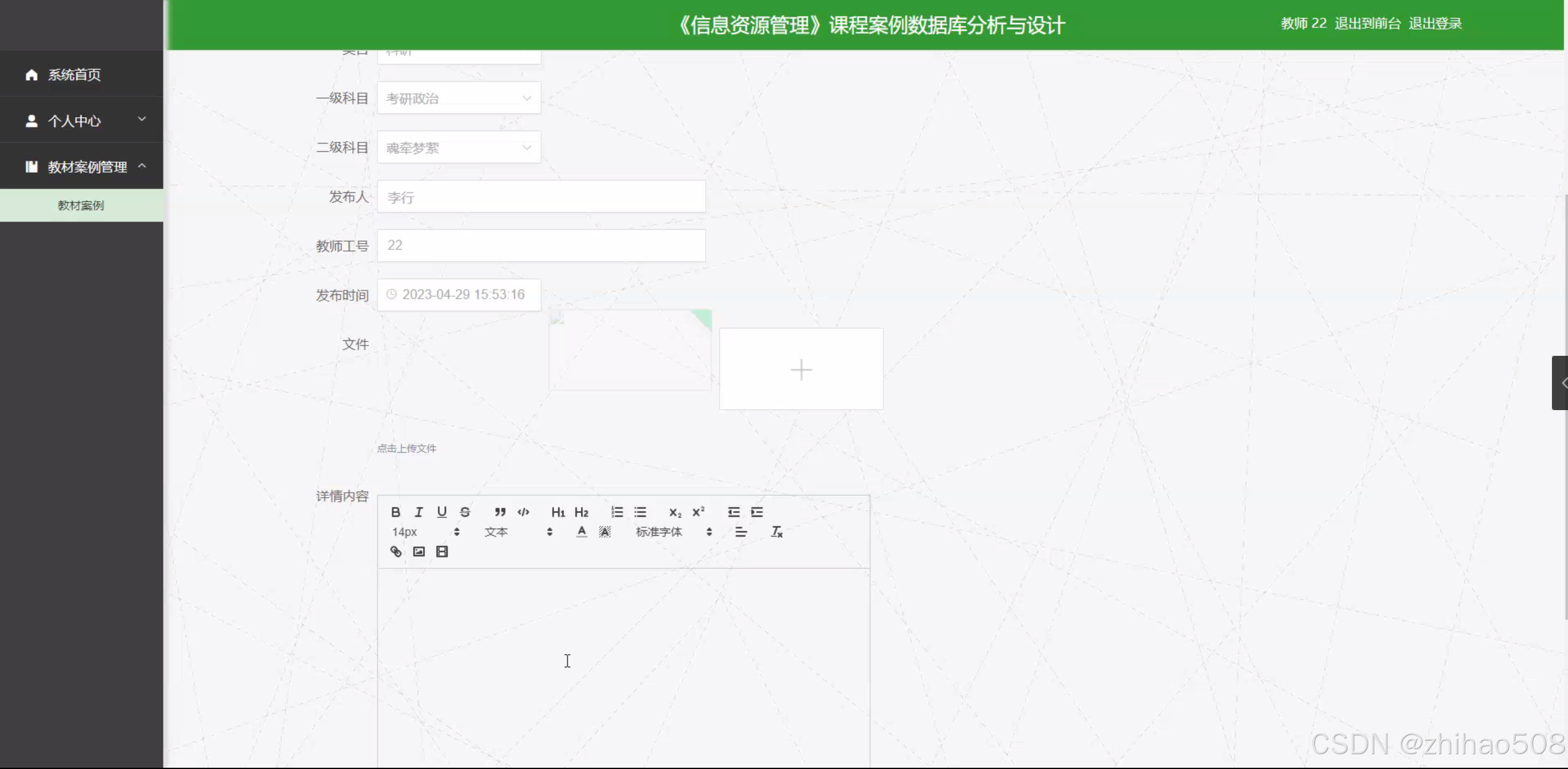Toggle strikethrough formatting in the editor
The height and width of the screenshot is (769, 1568).
(465, 512)
